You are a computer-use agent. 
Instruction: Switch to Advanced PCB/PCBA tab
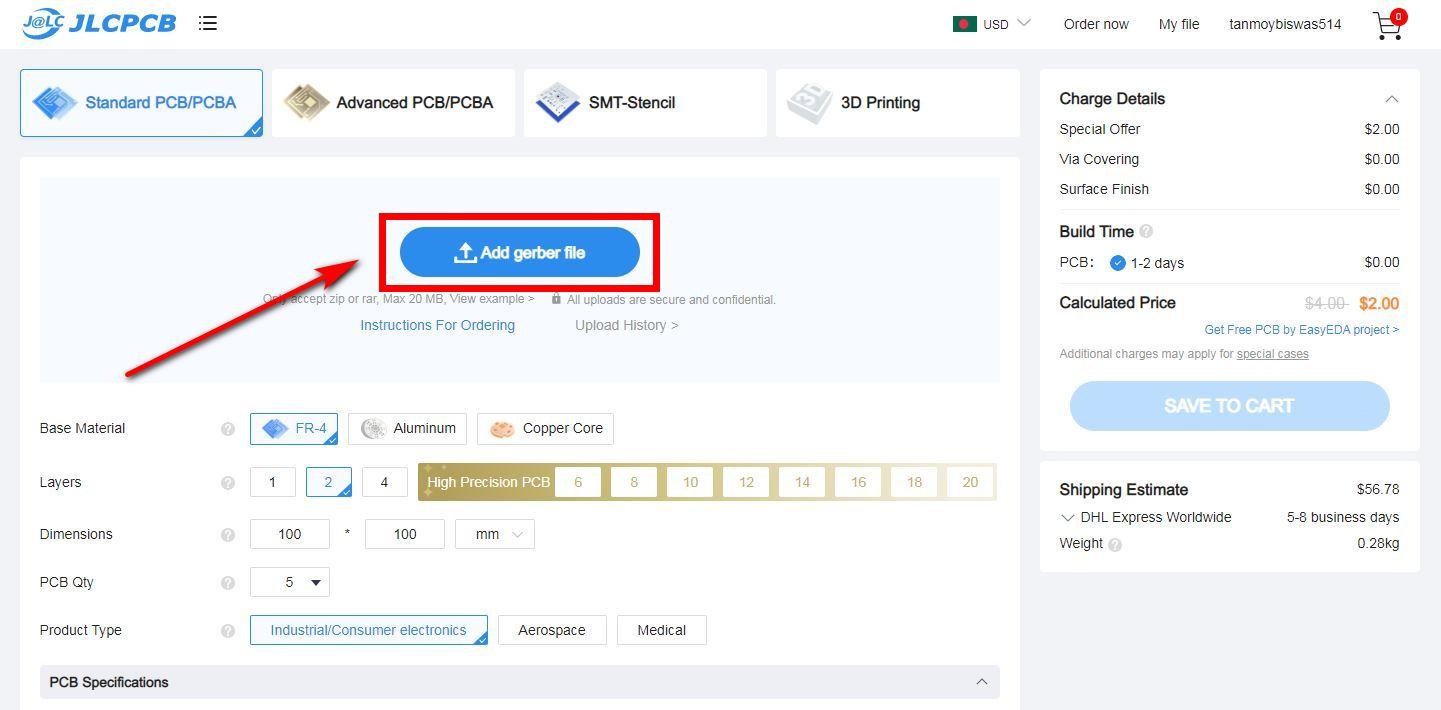[x=393, y=103]
